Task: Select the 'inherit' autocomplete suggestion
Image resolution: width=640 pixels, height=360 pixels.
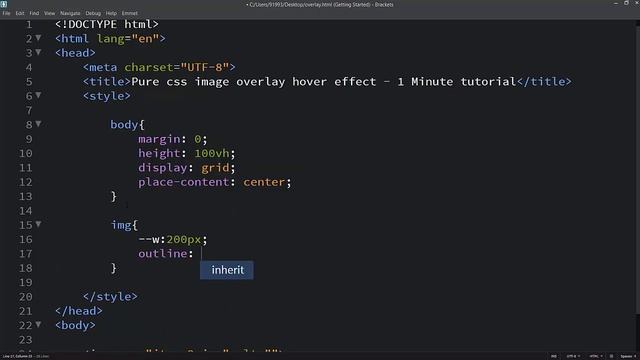Action: point(227,270)
